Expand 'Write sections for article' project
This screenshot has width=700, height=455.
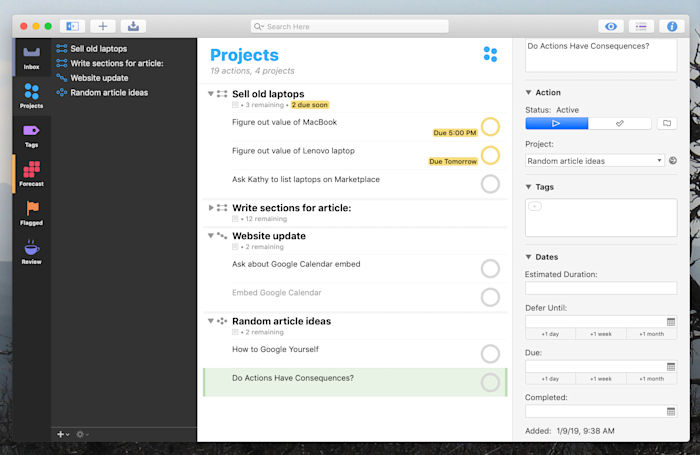click(x=211, y=208)
